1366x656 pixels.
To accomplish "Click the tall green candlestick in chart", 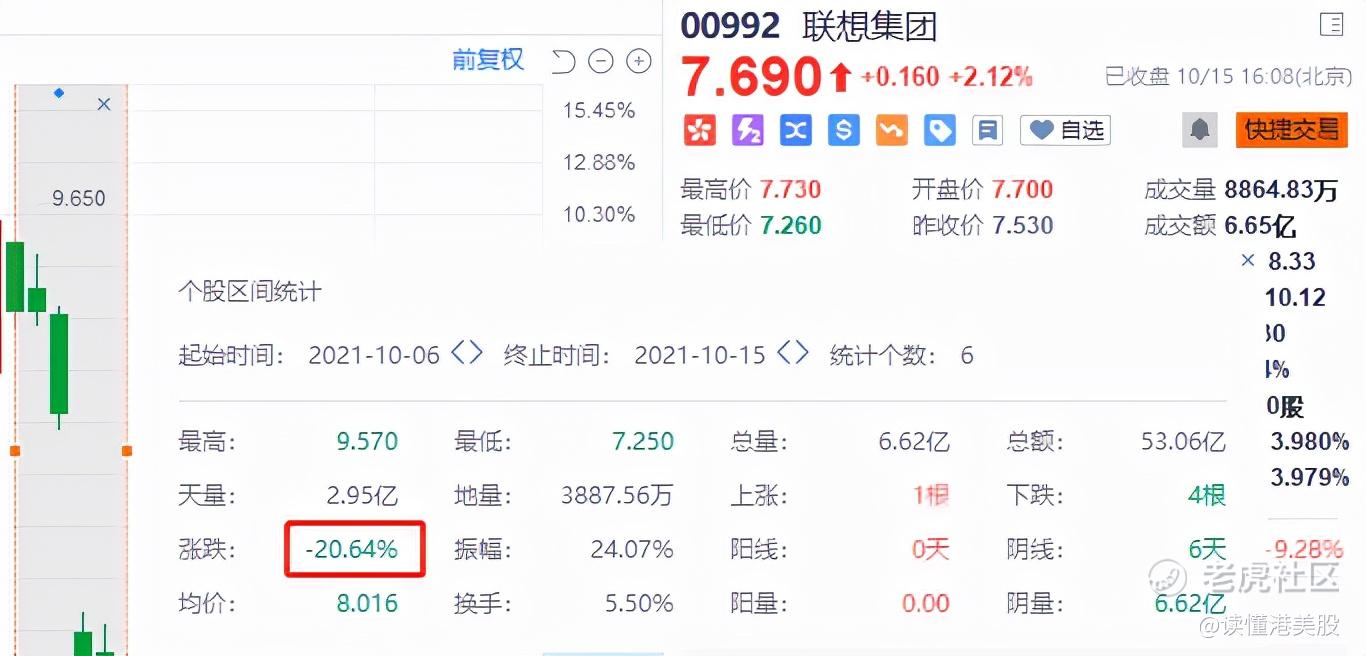I will tap(59, 365).
